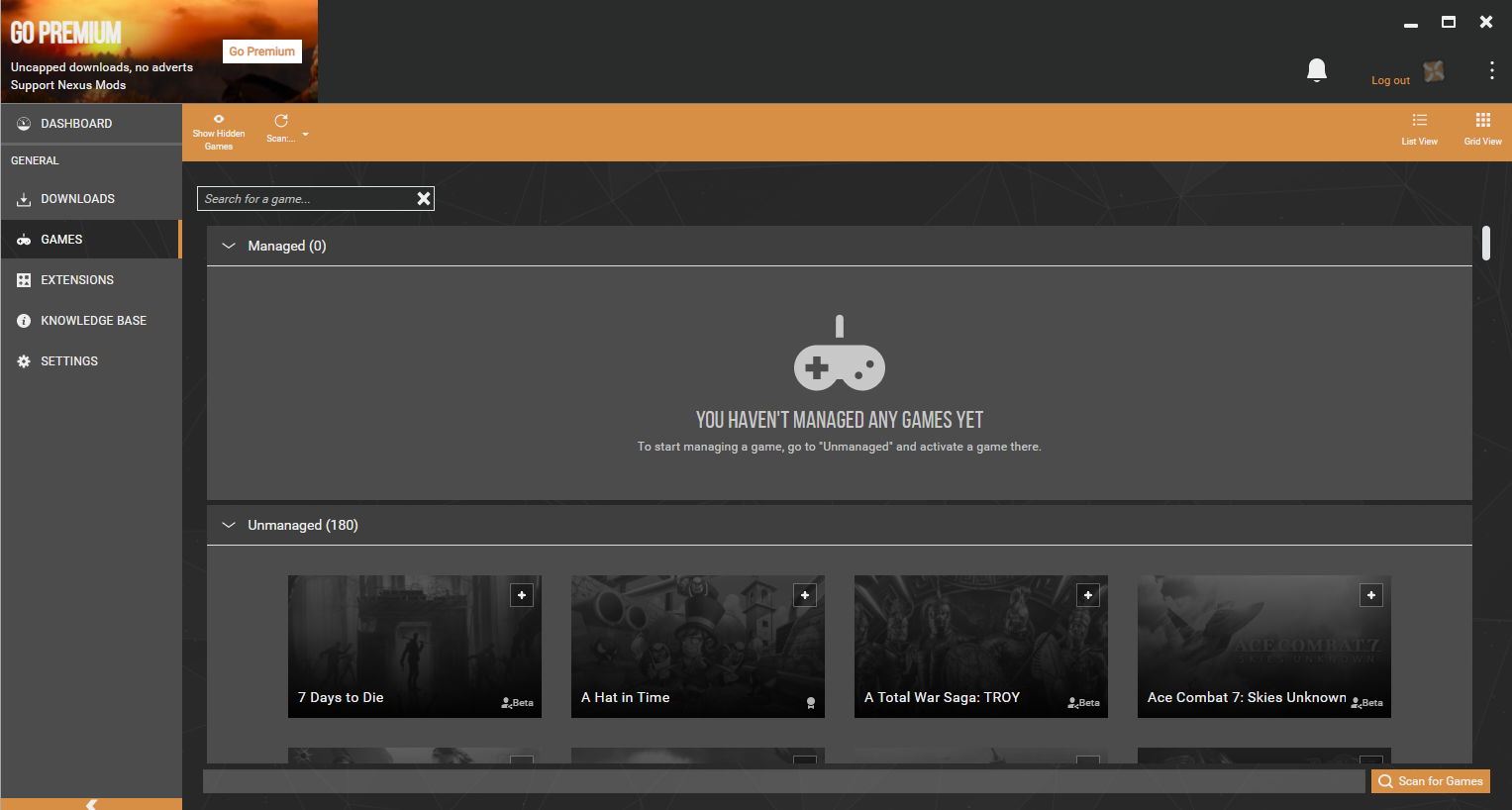The height and width of the screenshot is (810, 1512).
Task: Open the Dashboard page
Action: [x=91, y=124]
